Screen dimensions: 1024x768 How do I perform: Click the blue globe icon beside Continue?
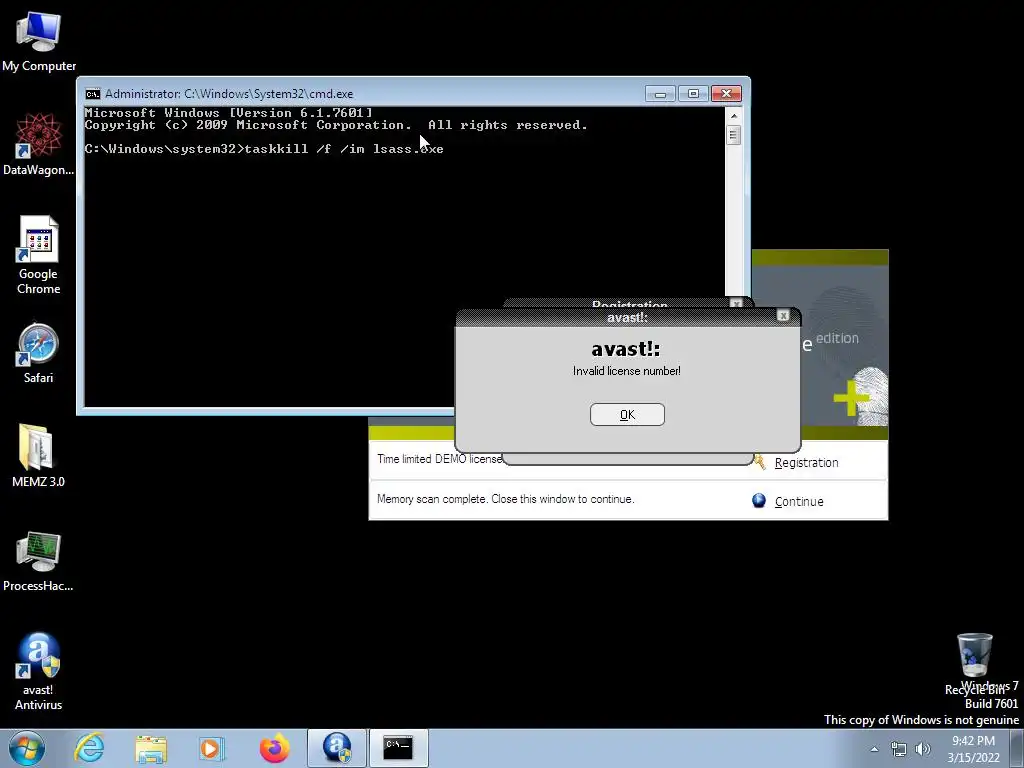coord(758,500)
